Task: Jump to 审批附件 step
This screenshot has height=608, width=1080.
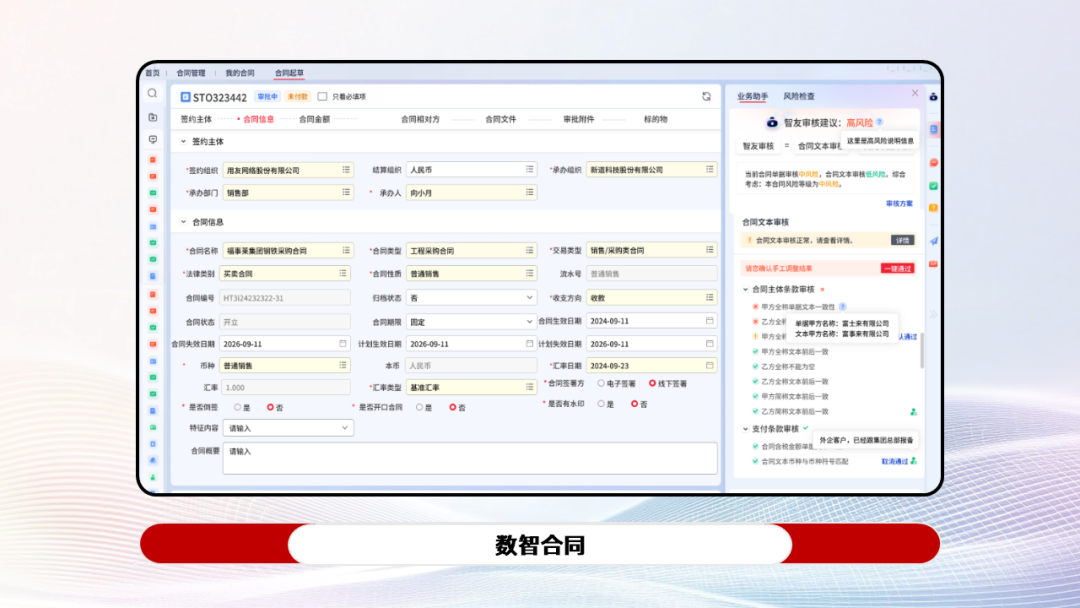Action: (579, 119)
